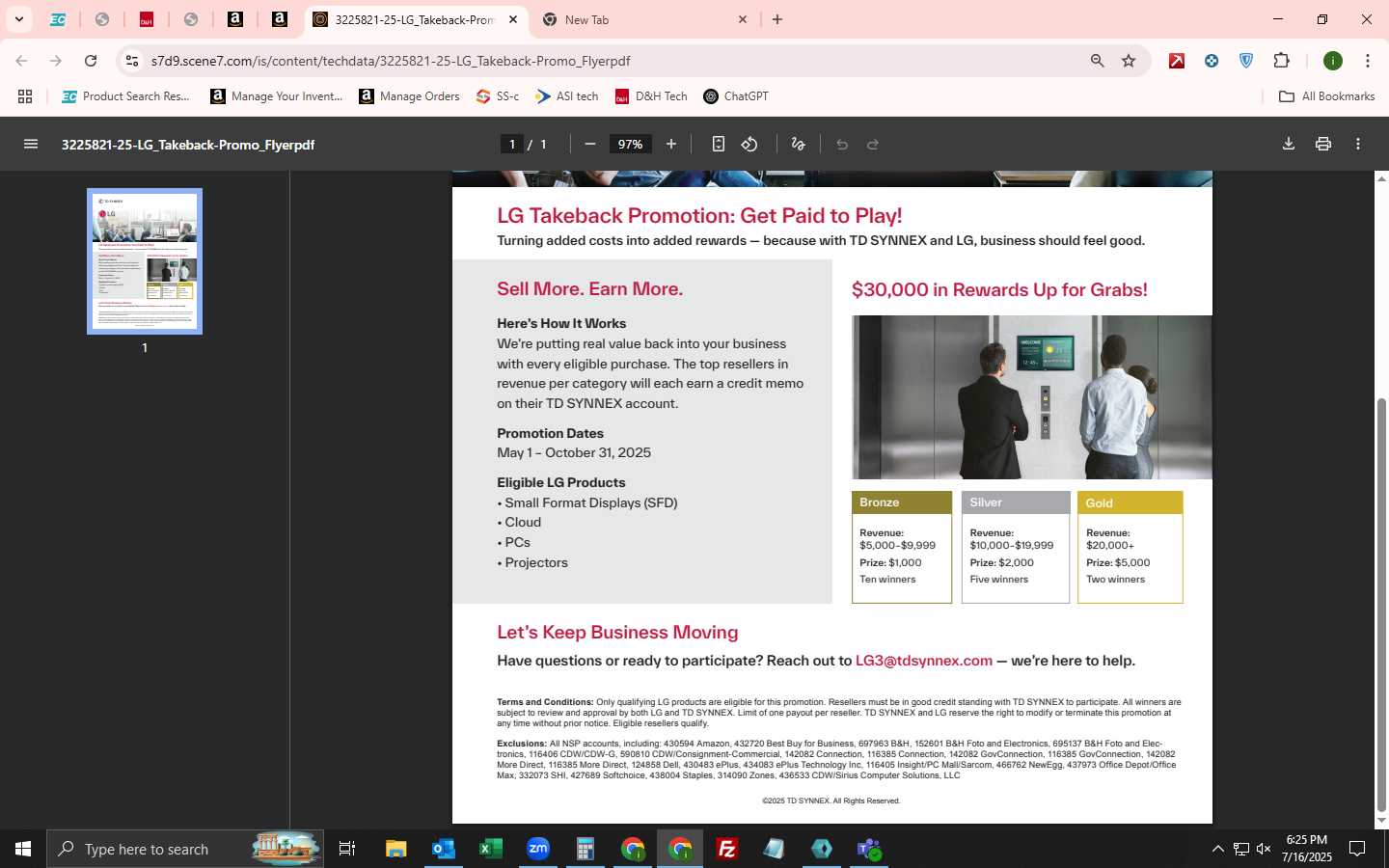1389x868 pixels.
Task: Click the Undo arrow in PDF toolbar
Action: [842, 144]
